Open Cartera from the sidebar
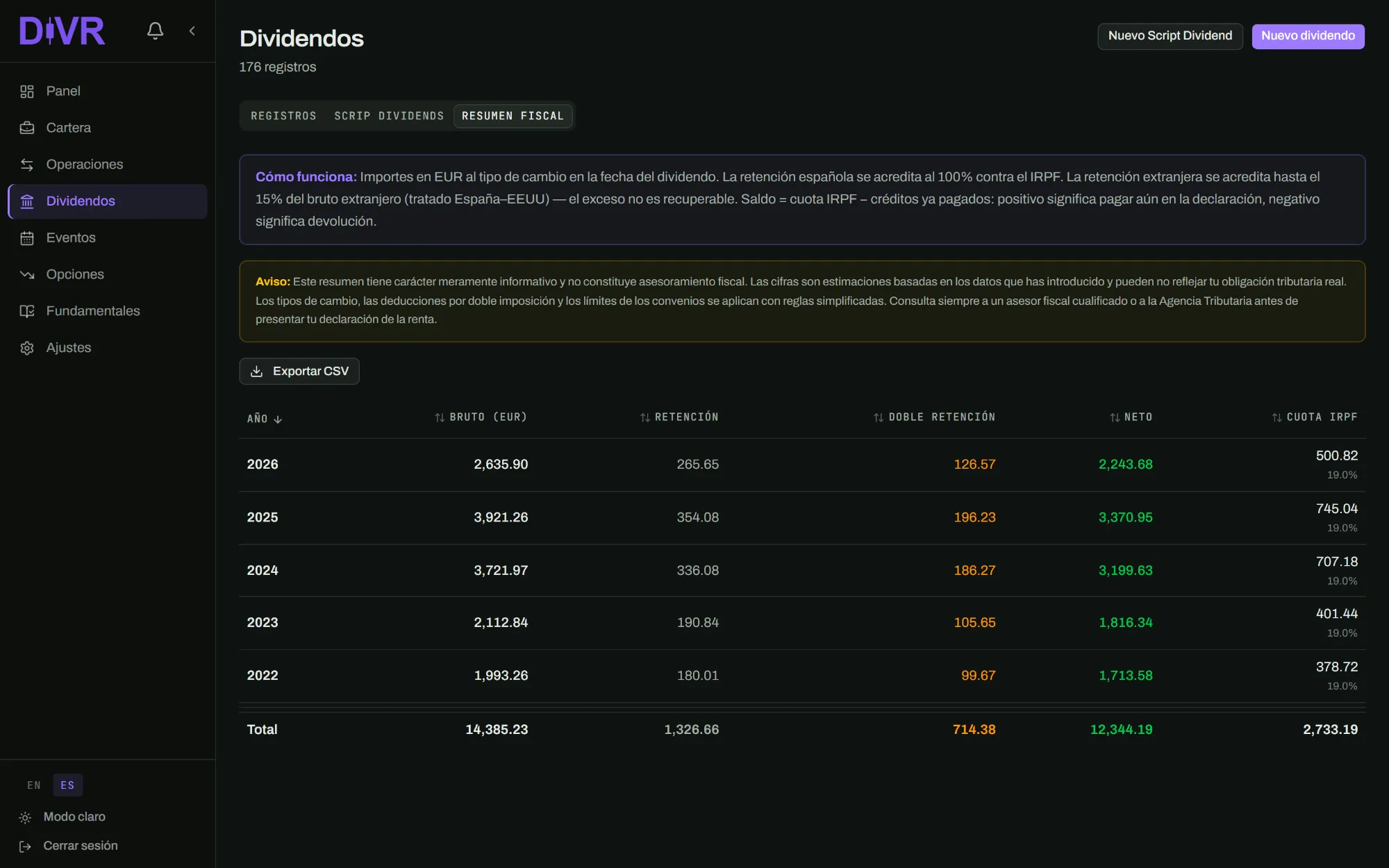This screenshot has height=868, width=1389. coord(108,128)
